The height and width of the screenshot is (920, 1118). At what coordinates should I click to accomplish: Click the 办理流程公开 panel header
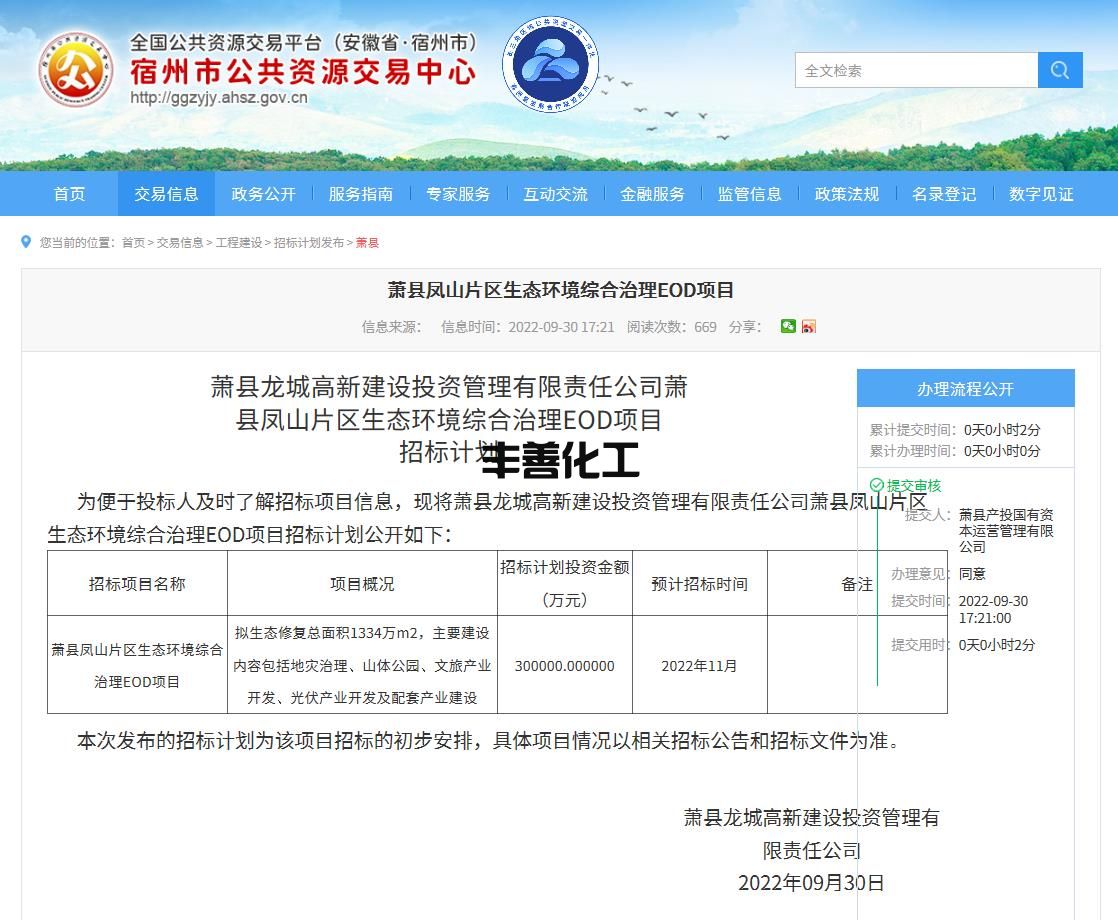tap(965, 389)
